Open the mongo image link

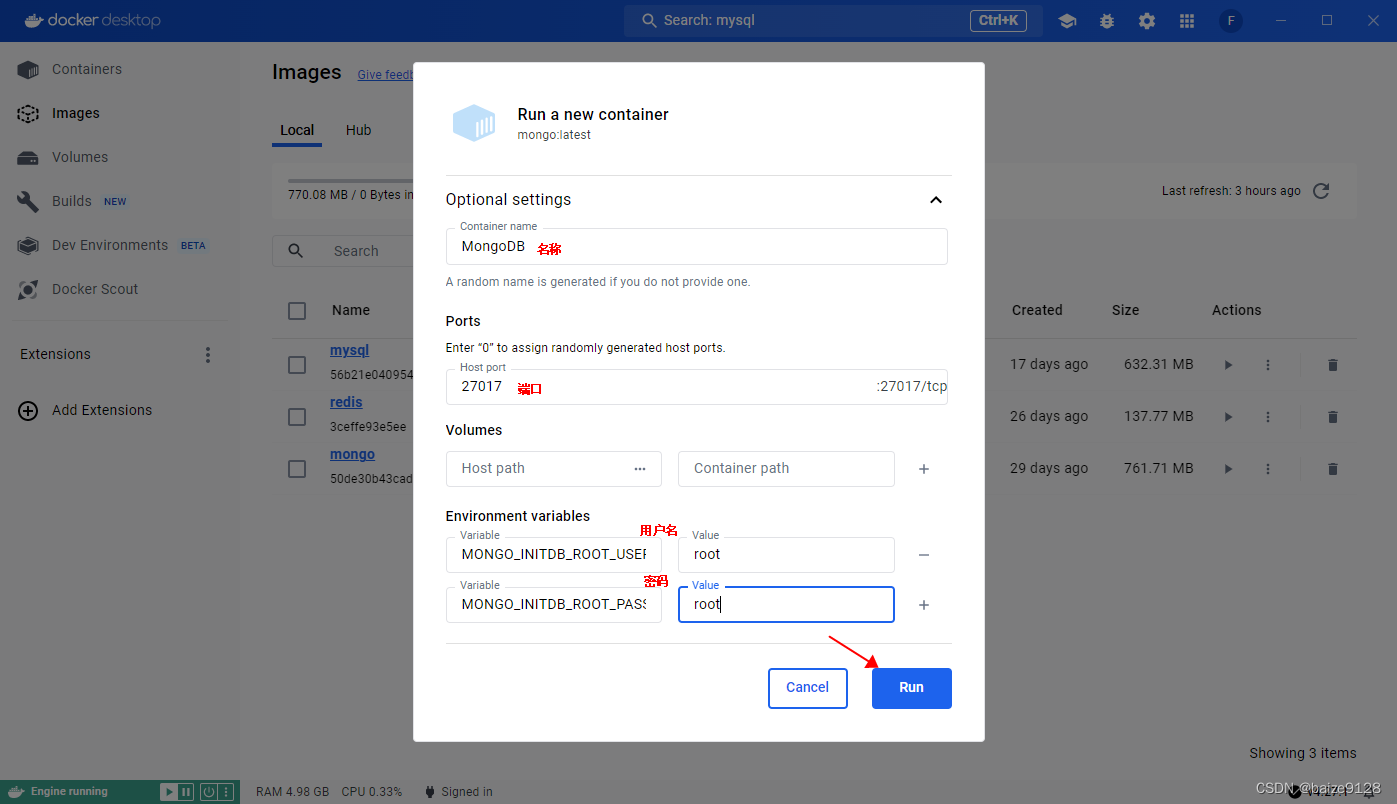tap(352, 455)
